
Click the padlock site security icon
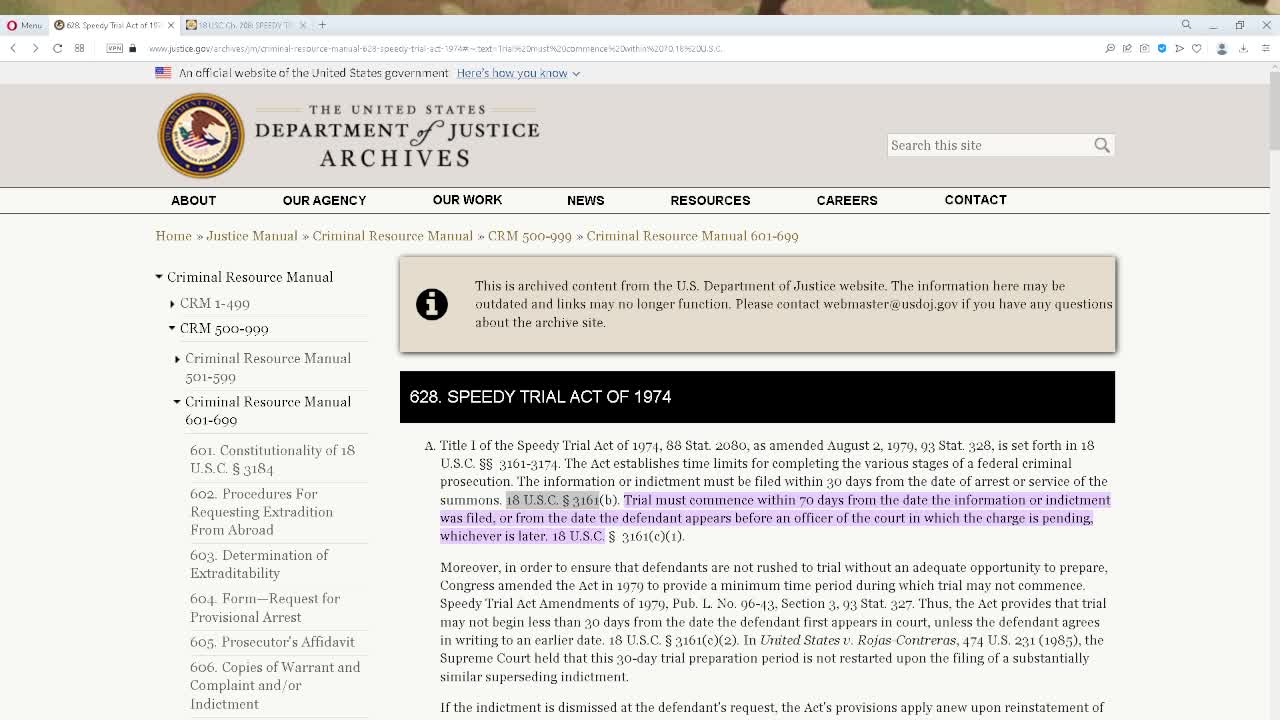tap(132, 48)
